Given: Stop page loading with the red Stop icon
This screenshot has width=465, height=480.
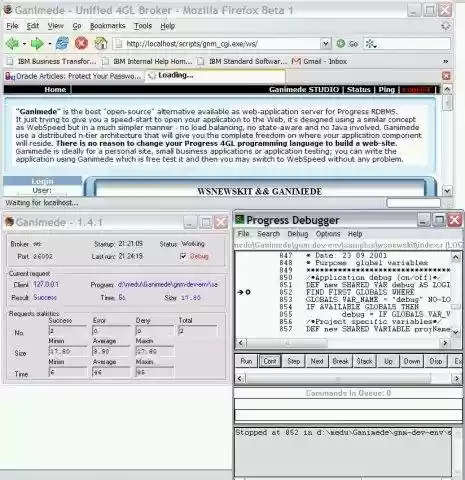Looking at the screenshot, I should (81, 43).
